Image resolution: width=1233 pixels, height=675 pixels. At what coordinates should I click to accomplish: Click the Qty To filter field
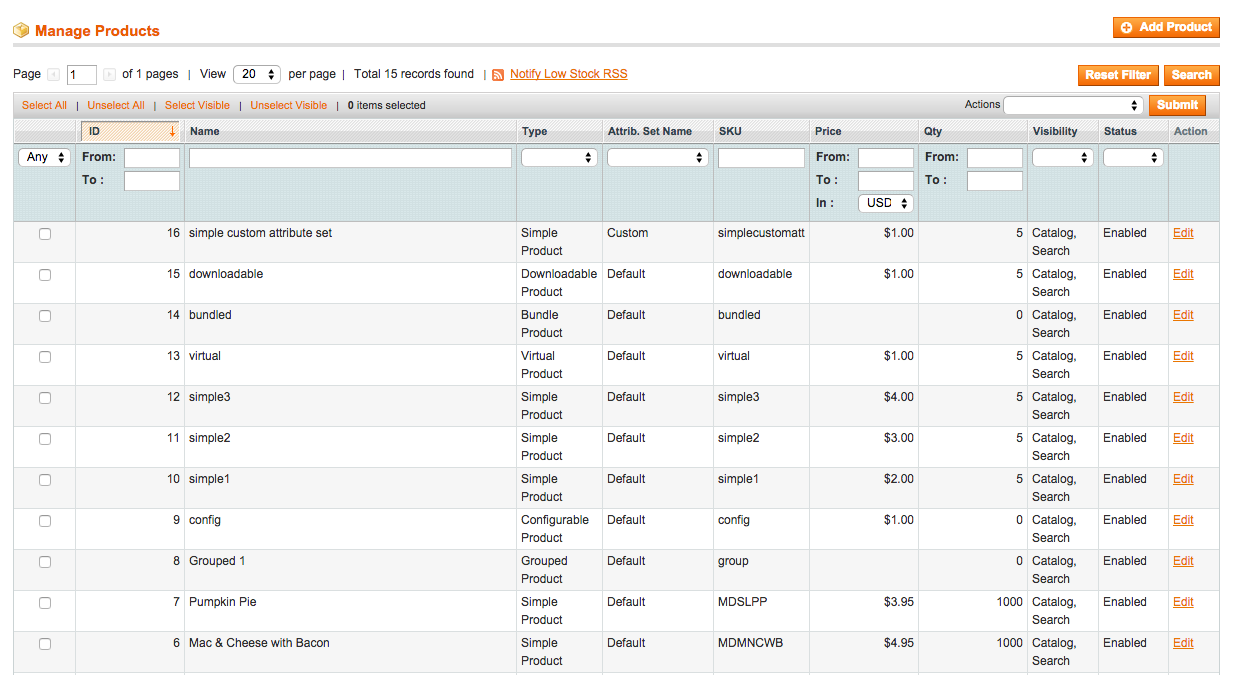[x=995, y=181]
